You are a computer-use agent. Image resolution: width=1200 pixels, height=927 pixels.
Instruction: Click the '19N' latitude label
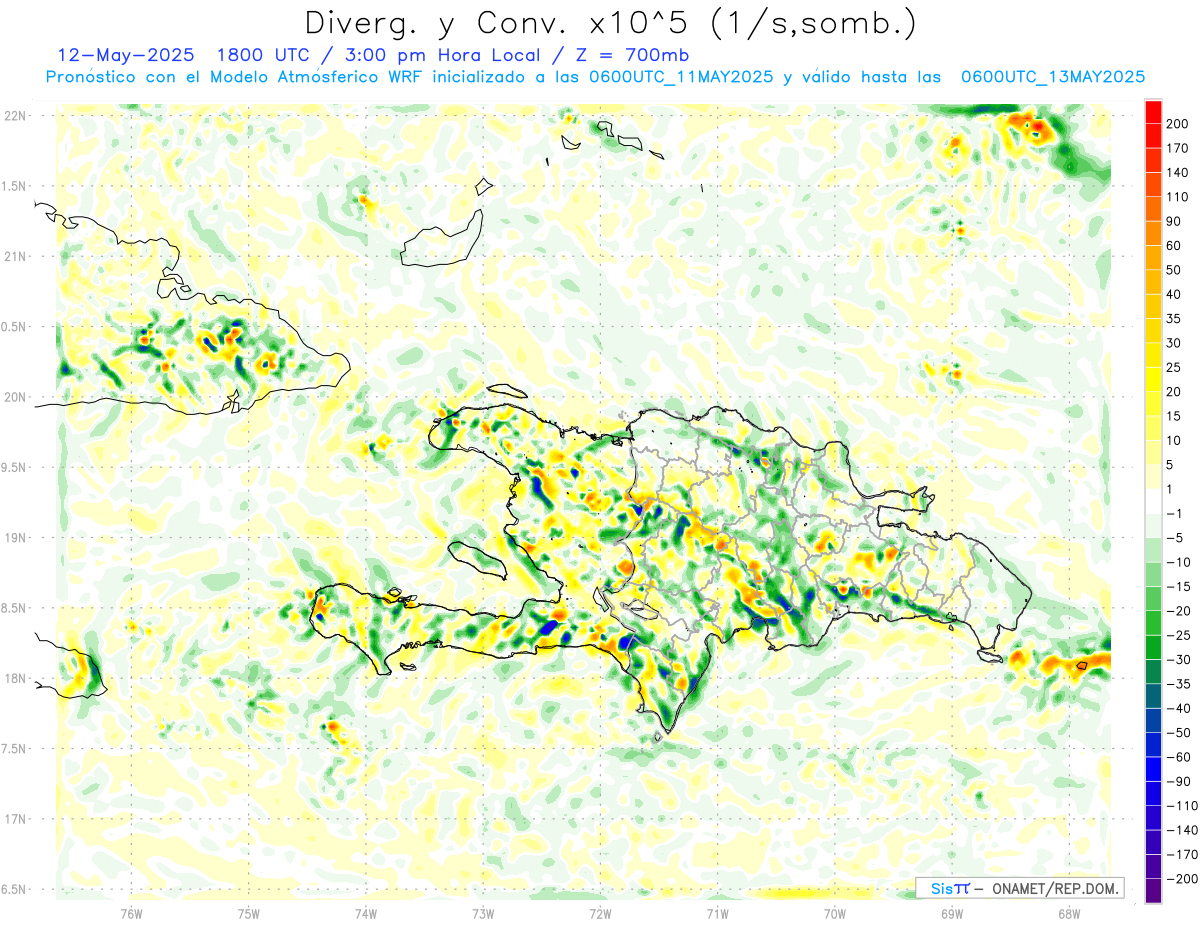coord(15,537)
